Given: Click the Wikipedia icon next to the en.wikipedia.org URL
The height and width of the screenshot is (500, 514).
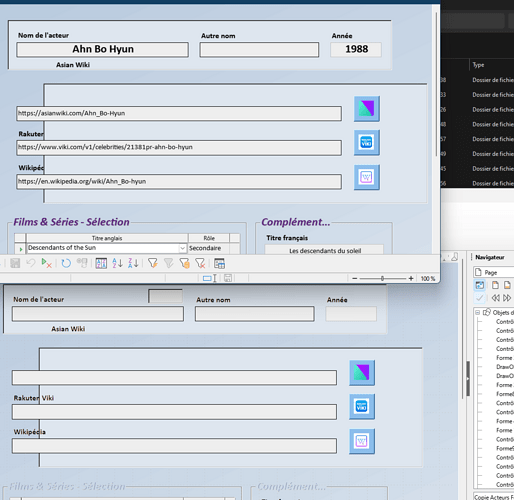Looking at the screenshot, I should click(x=367, y=177).
